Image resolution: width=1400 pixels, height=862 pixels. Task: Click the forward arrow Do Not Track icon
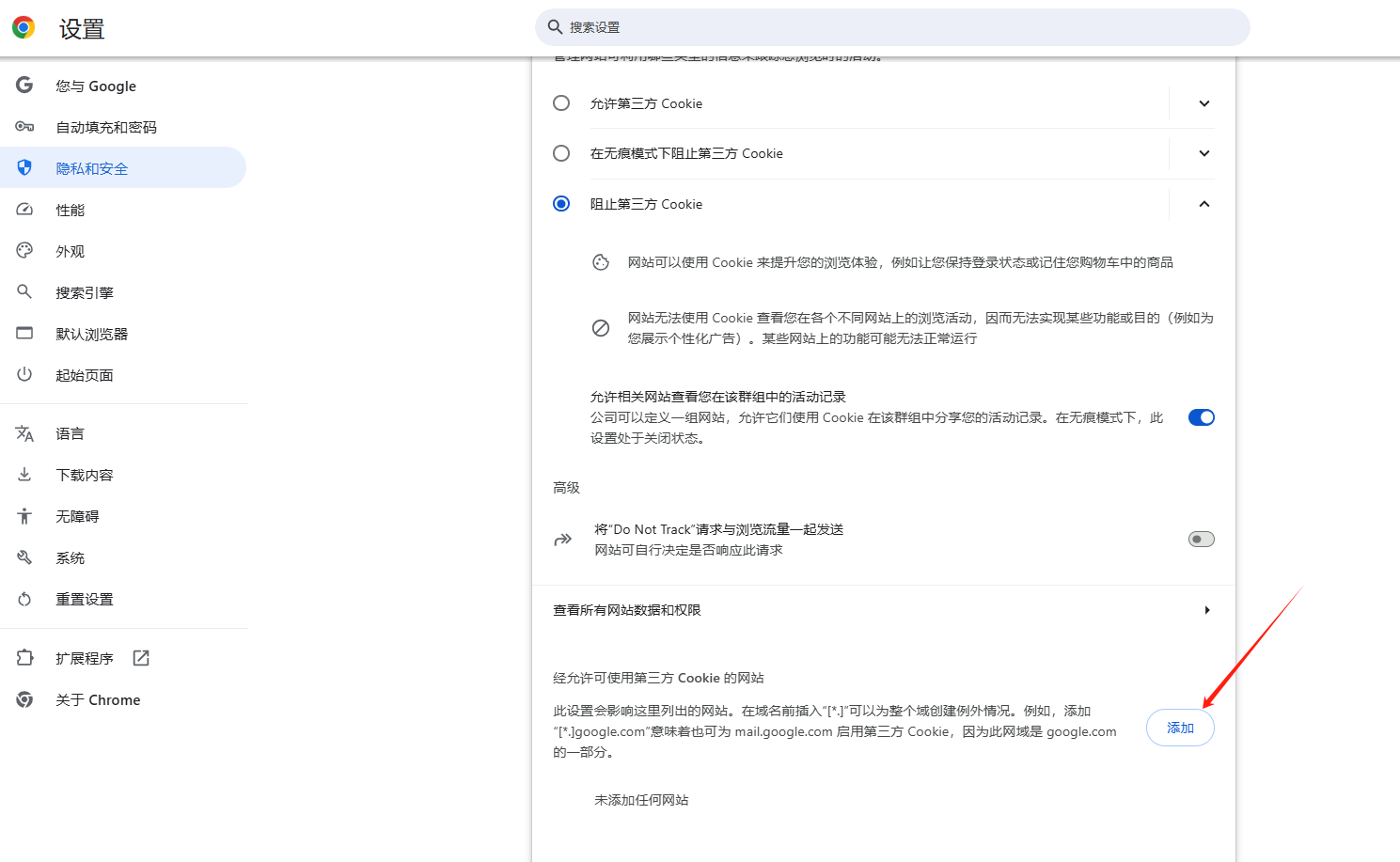click(x=562, y=540)
